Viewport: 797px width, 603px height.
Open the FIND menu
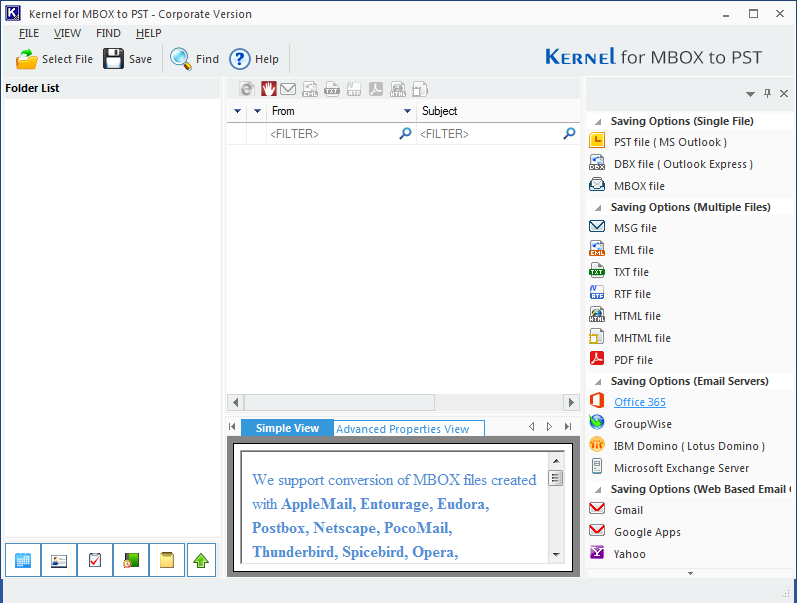point(108,33)
